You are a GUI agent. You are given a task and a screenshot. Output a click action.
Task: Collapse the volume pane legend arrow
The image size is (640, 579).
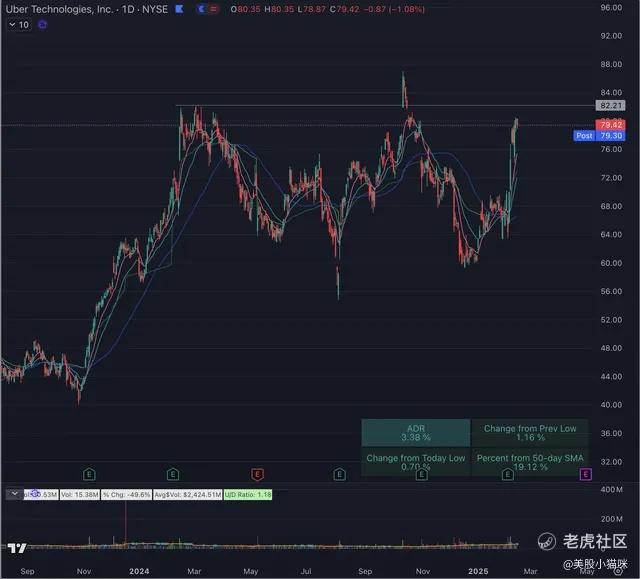tap(15, 494)
